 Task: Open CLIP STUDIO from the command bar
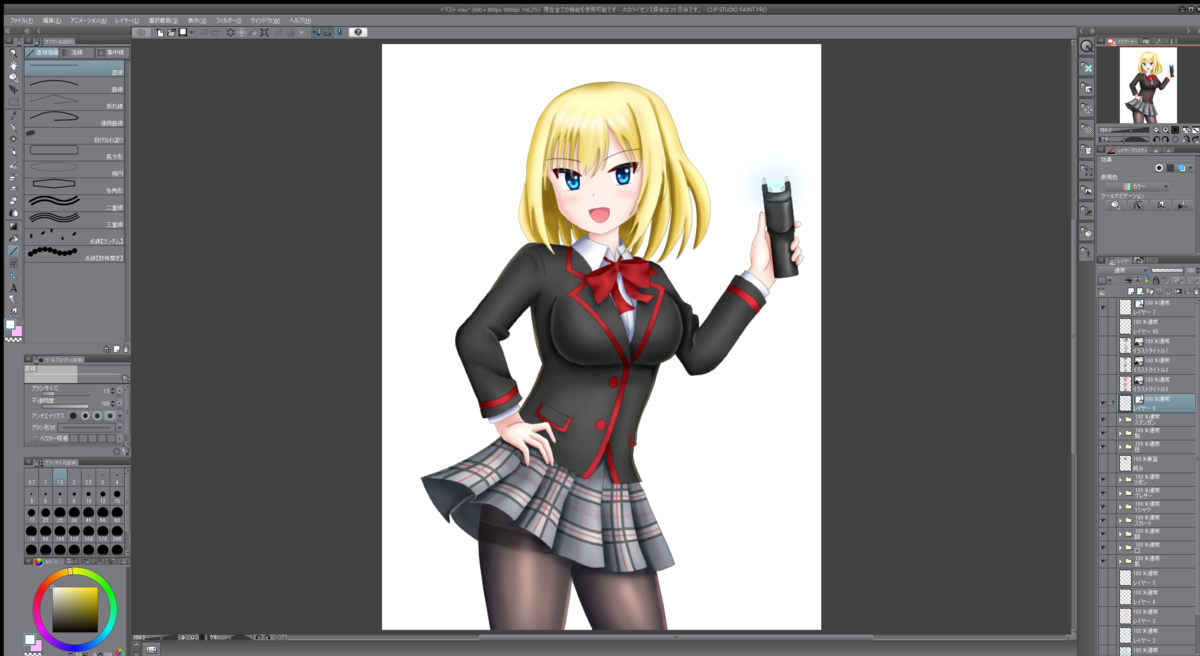tap(141, 32)
